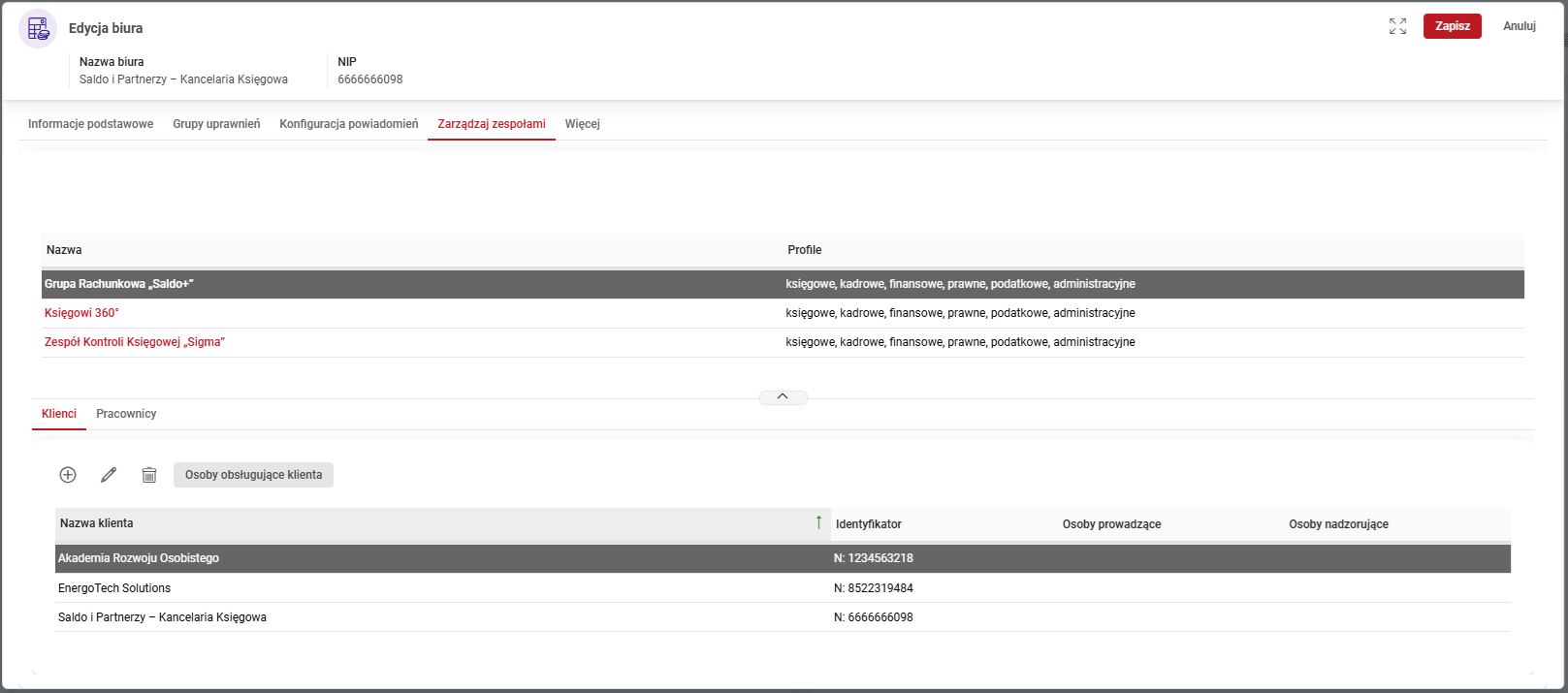Collapse the teams panel with chevron
Screen dimensions: 1568x693
pyautogui.click(x=783, y=397)
